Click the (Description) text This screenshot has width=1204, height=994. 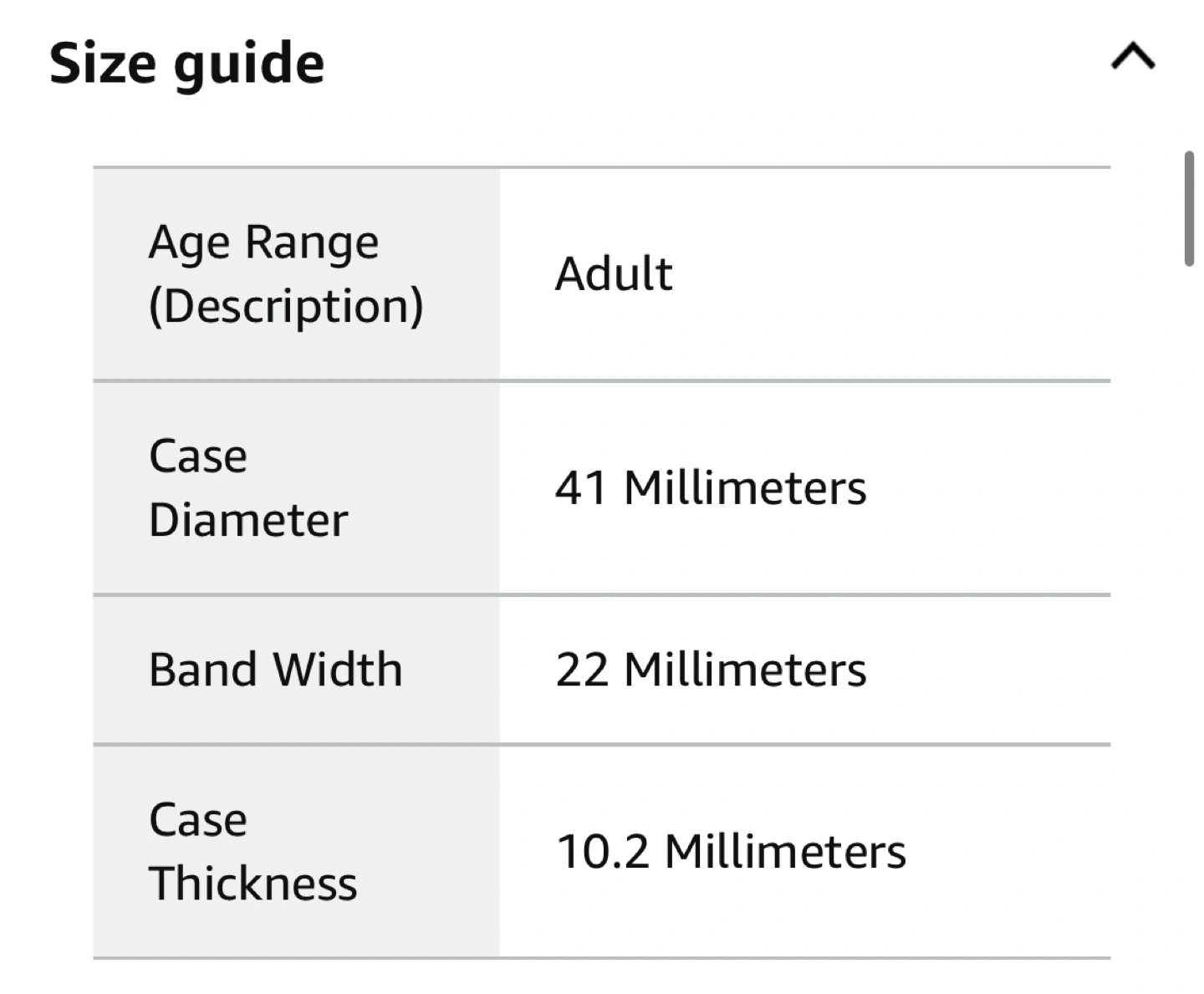(286, 305)
